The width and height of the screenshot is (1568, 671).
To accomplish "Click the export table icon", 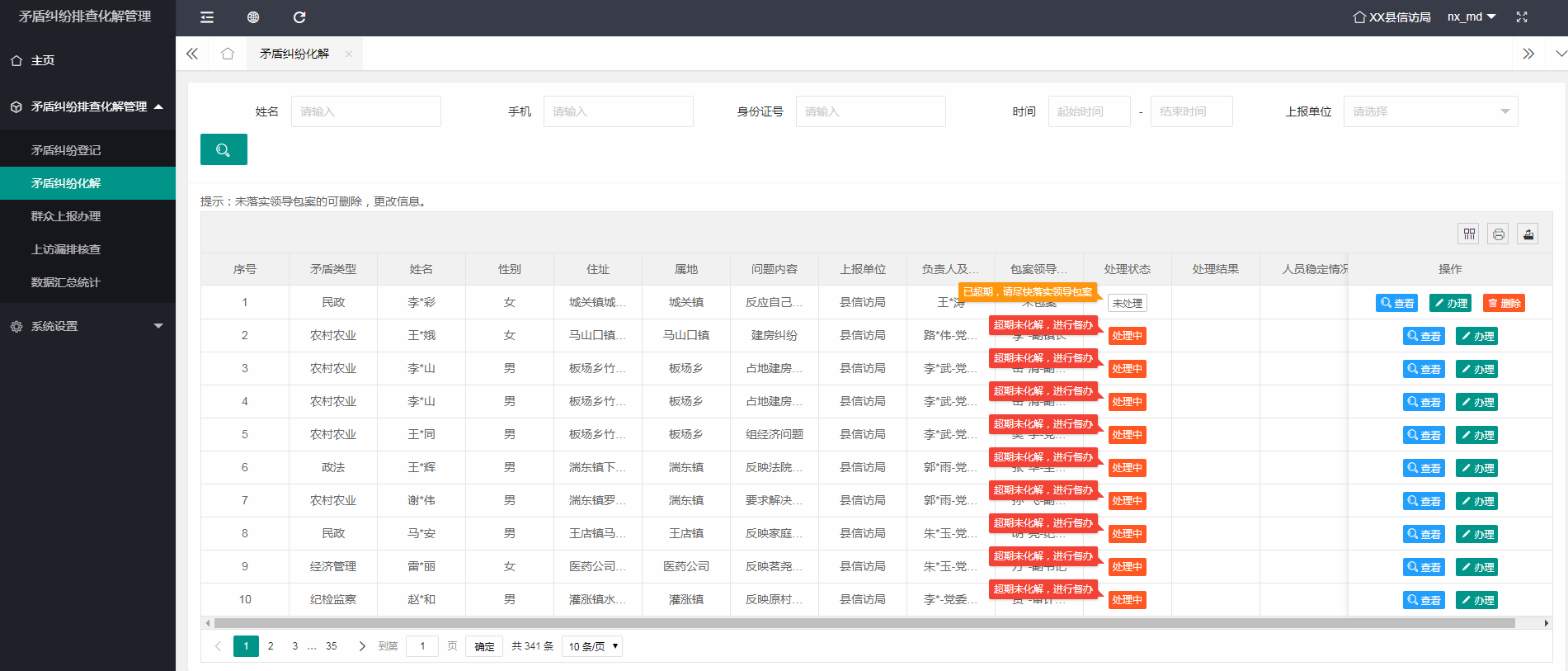I will point(1528,234).
